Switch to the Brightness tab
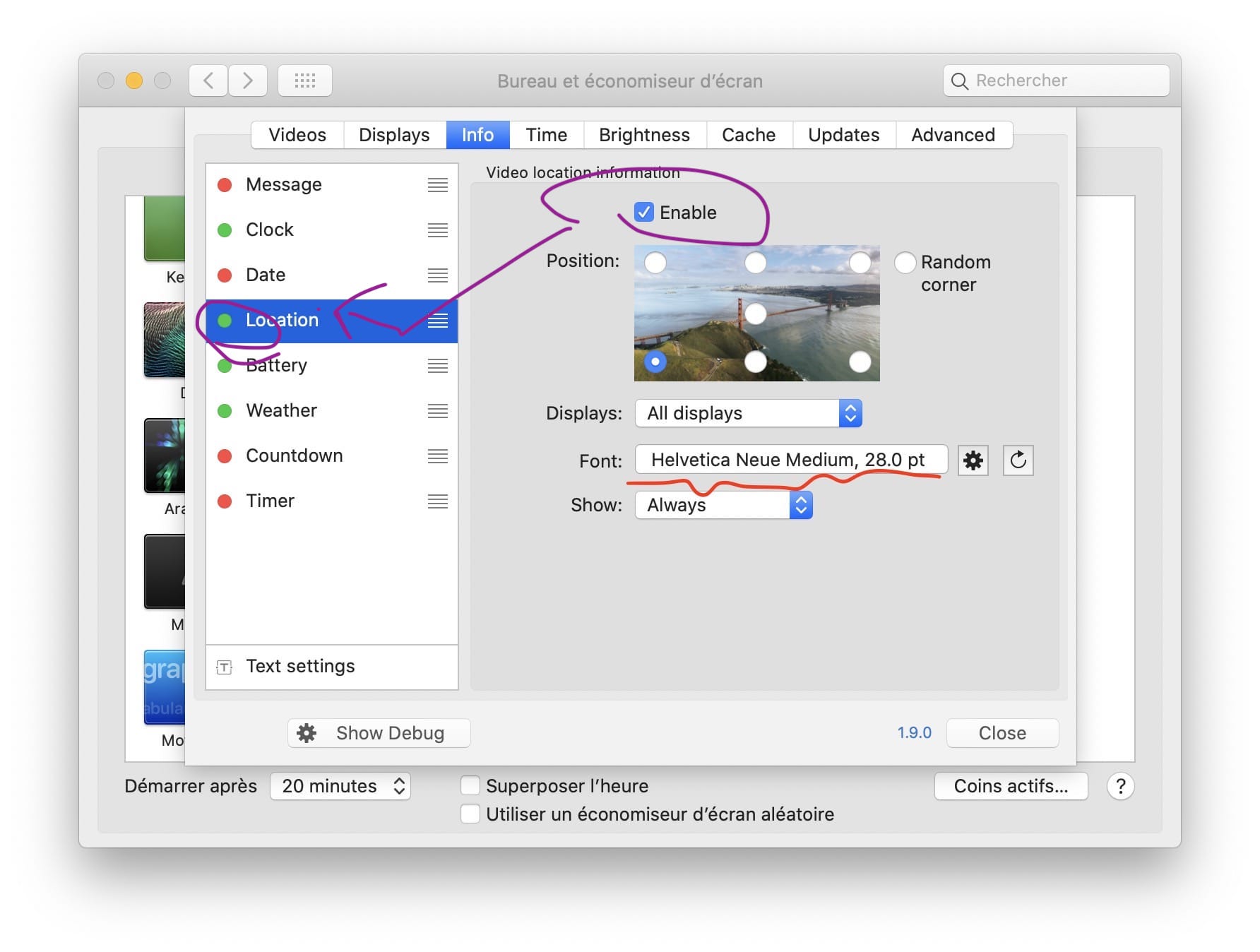Screen dimensions: 1260x952 644,135
